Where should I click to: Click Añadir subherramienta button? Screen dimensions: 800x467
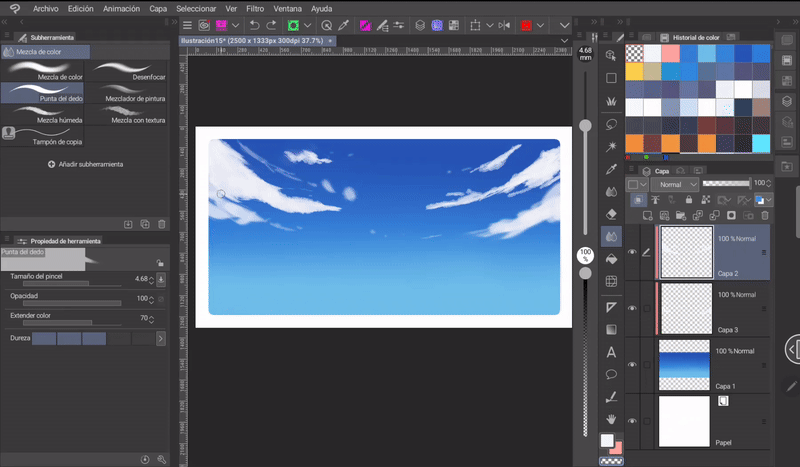[x=85, y=164]
